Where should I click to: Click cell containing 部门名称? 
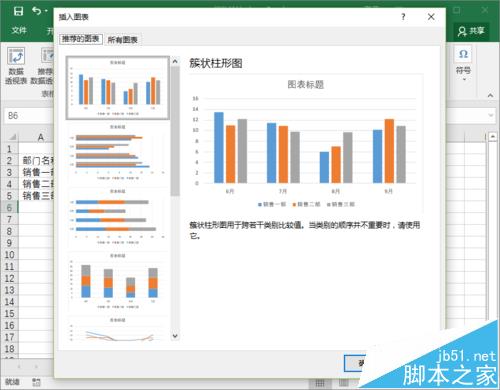[37, 161]
